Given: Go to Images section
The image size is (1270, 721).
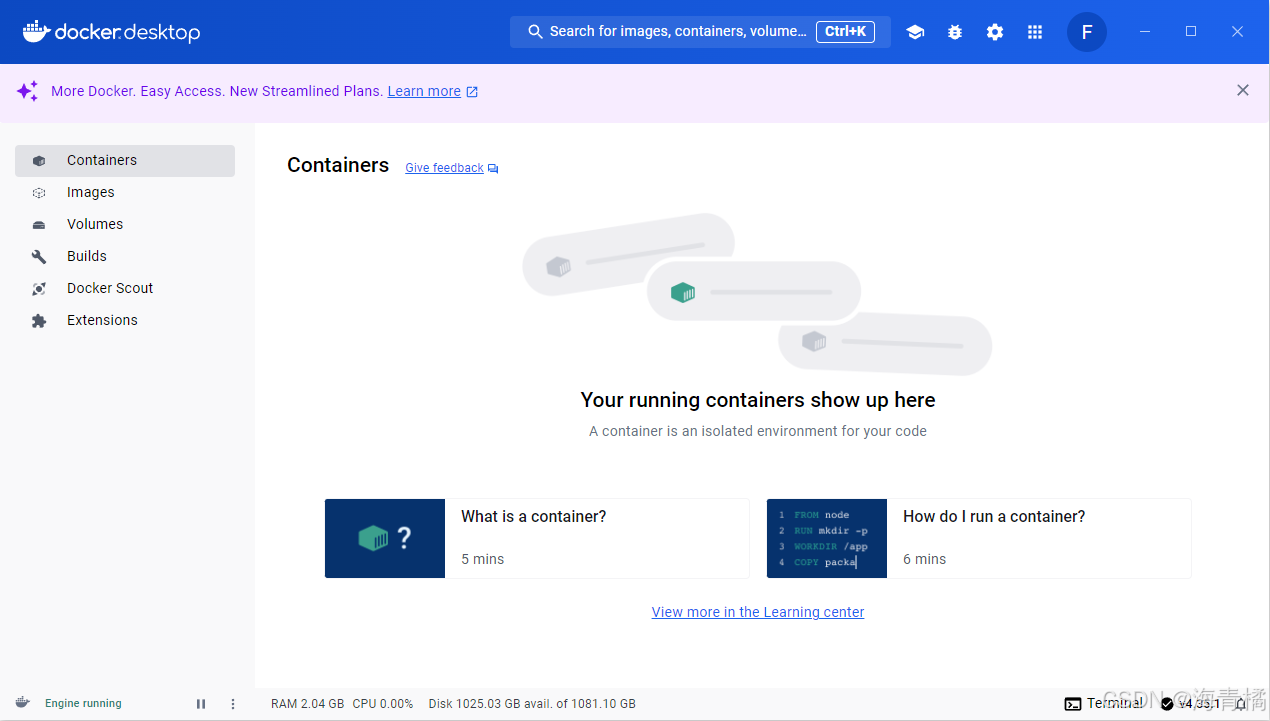Looking at the screenshot, I should tap(125, 192).
